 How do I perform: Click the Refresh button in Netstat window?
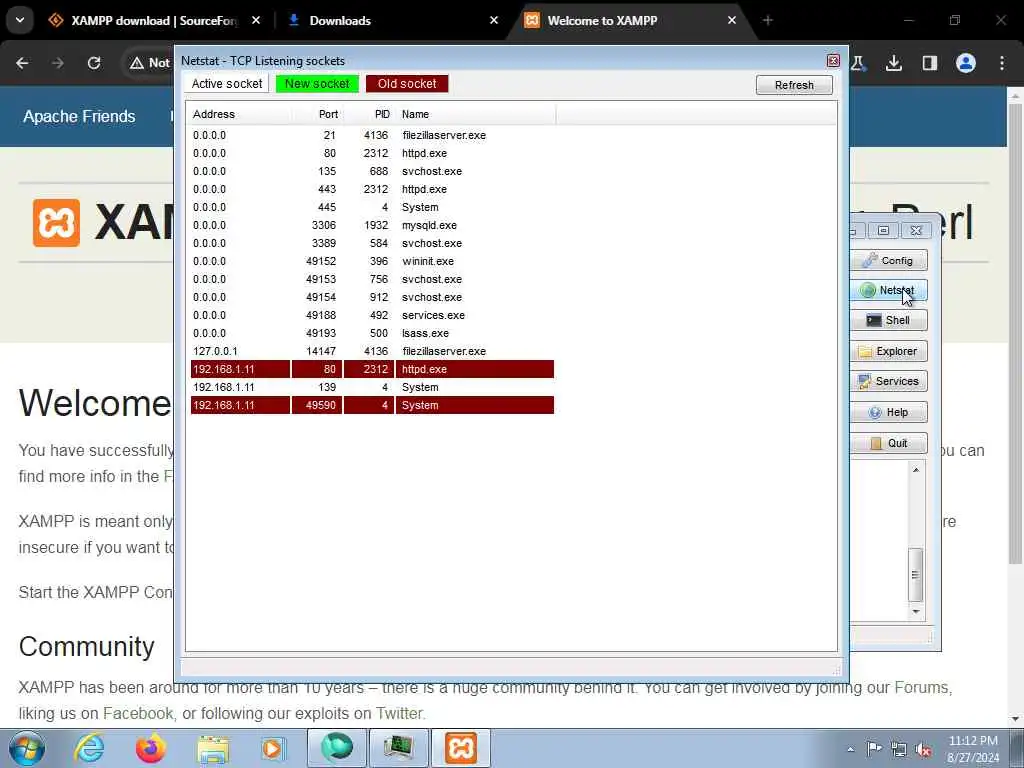[793, 85]
